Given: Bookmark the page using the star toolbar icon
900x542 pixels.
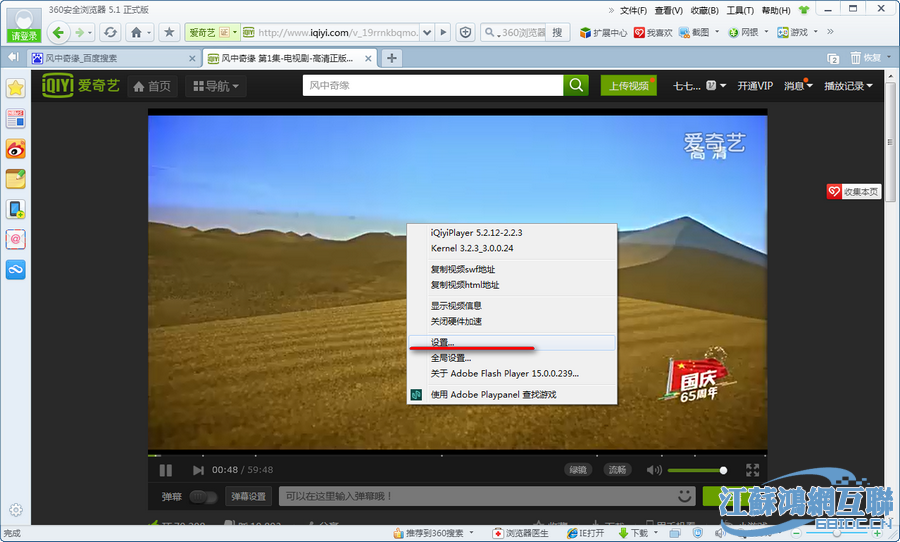Looking at the screenshot, I should [169, 32].
